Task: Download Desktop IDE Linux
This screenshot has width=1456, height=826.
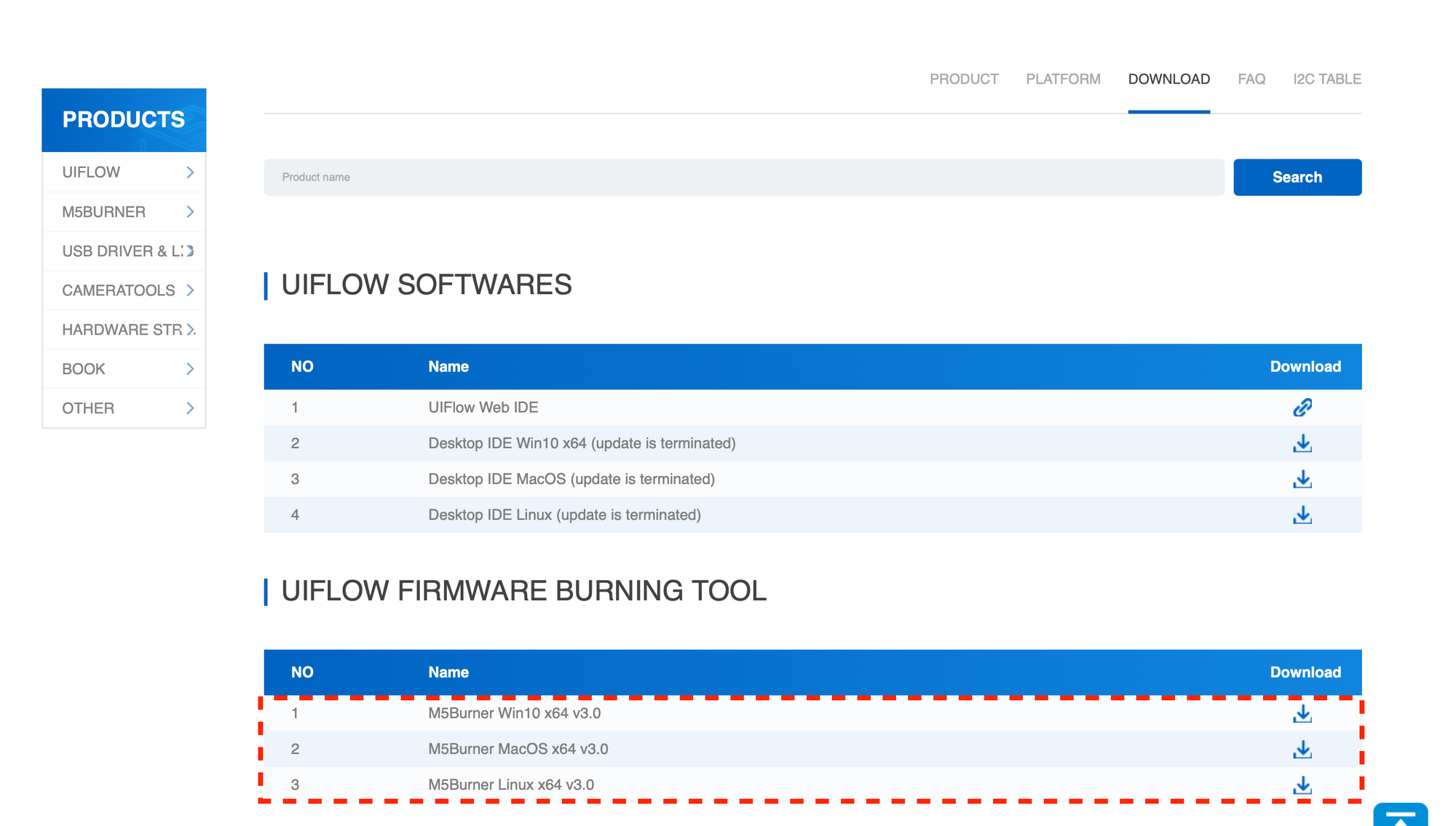Action: [x=1302, y=515]
